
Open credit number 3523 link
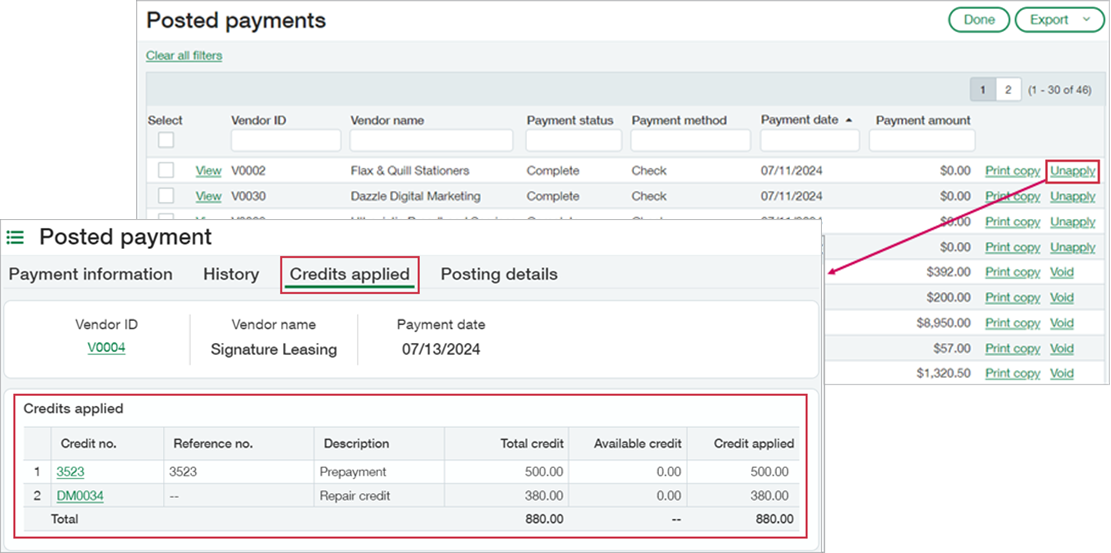(x=71, y=471)
